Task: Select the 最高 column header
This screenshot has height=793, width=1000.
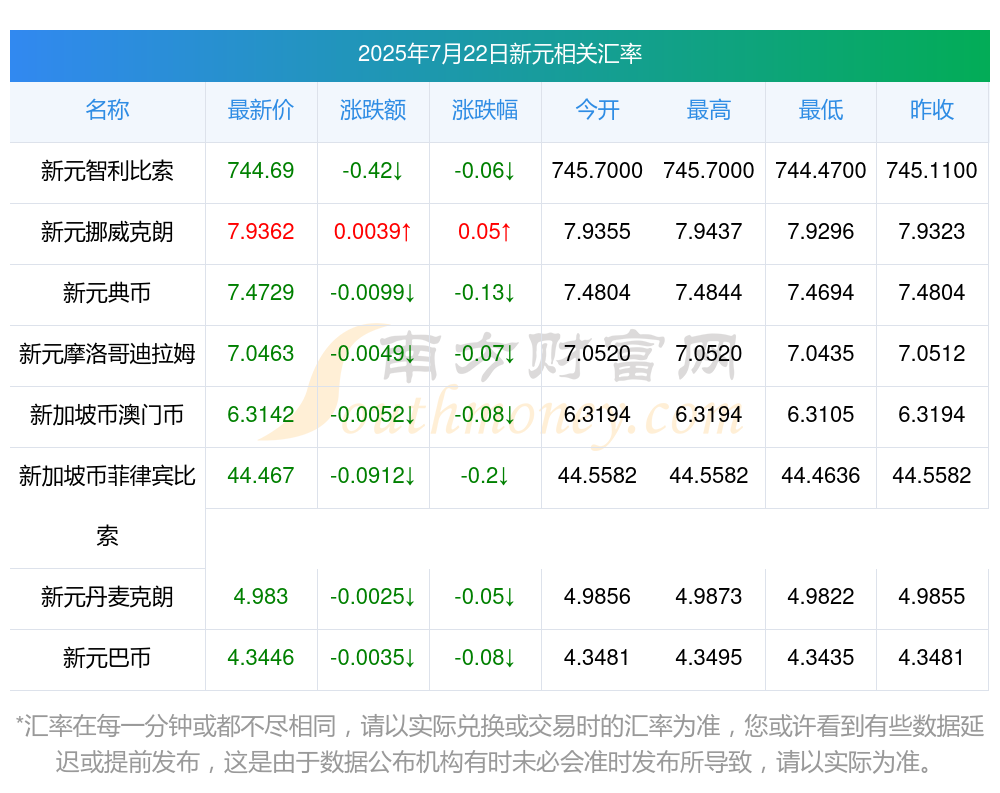Action: click(709, 110)
